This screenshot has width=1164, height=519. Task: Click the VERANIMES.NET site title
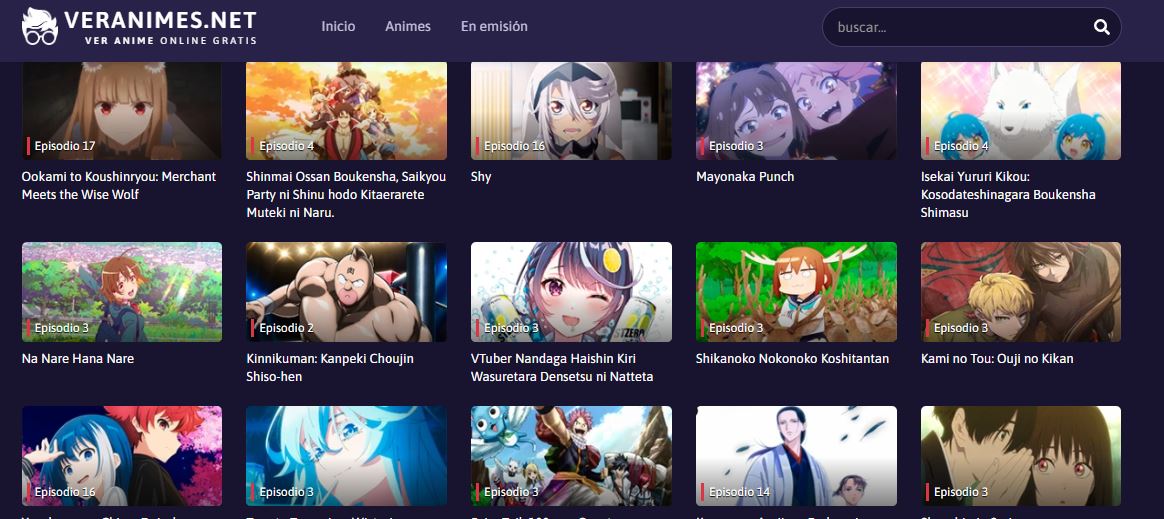[x=160, y=20]
